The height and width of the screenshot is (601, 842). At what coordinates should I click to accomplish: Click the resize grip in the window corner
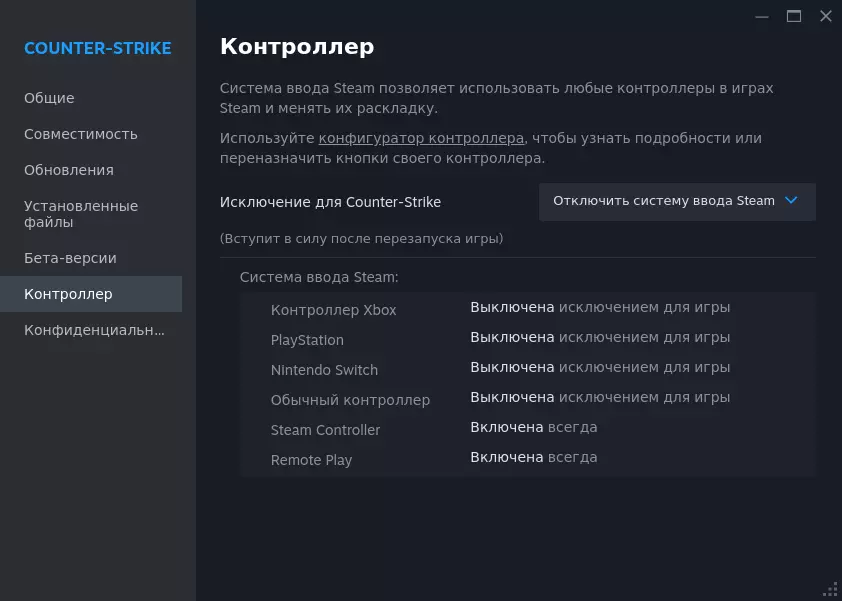click(830, 590)
